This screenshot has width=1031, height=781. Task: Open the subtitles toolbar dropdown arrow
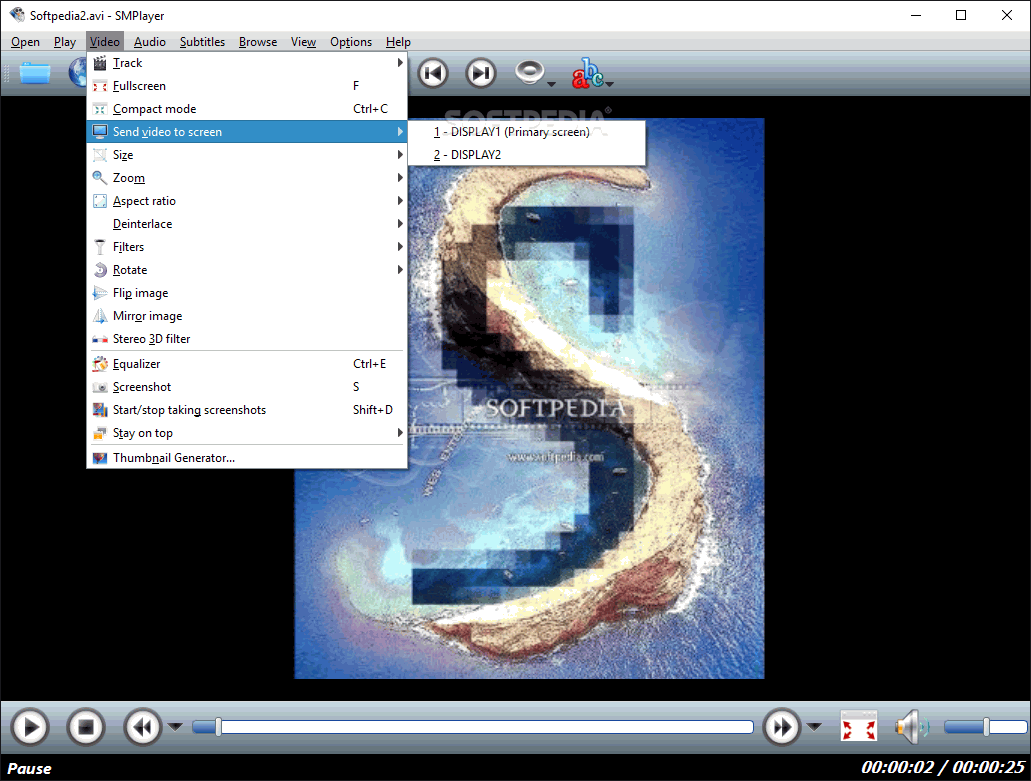tap(610, 84)
